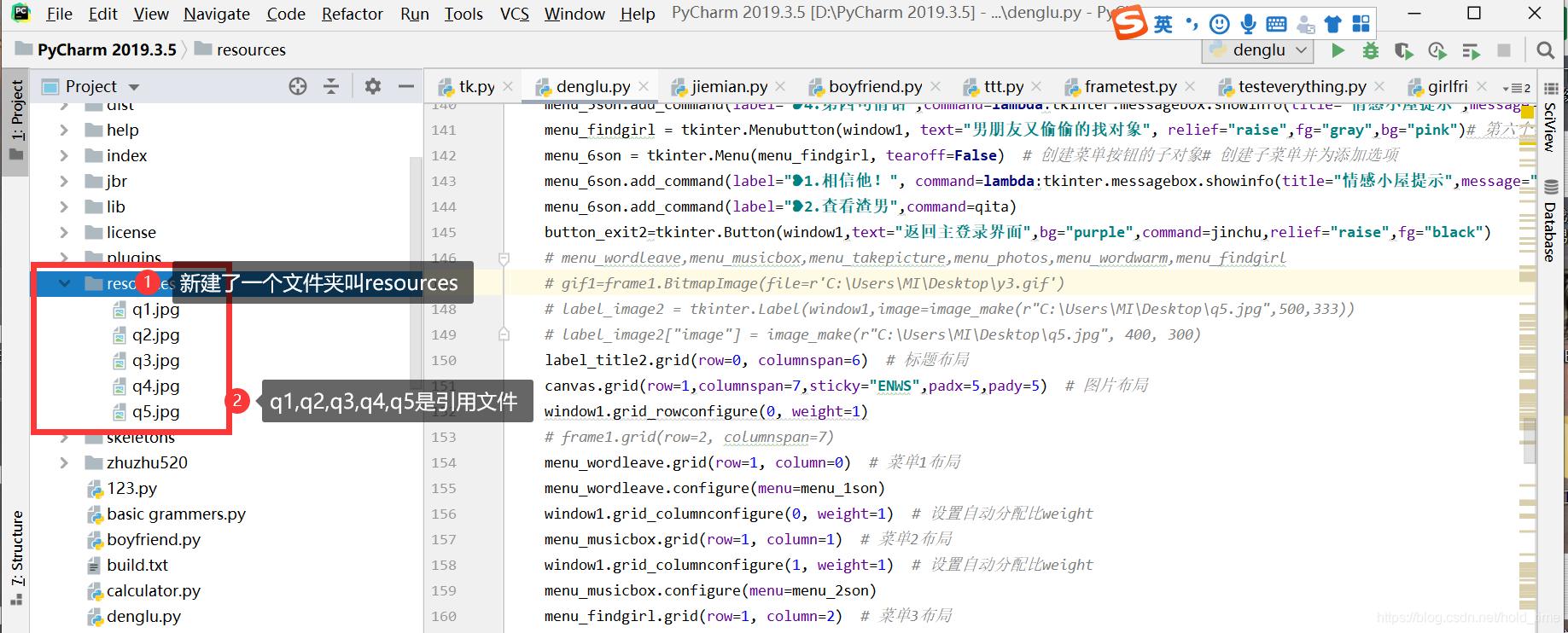Open the Navigate menu

(217, 14)
